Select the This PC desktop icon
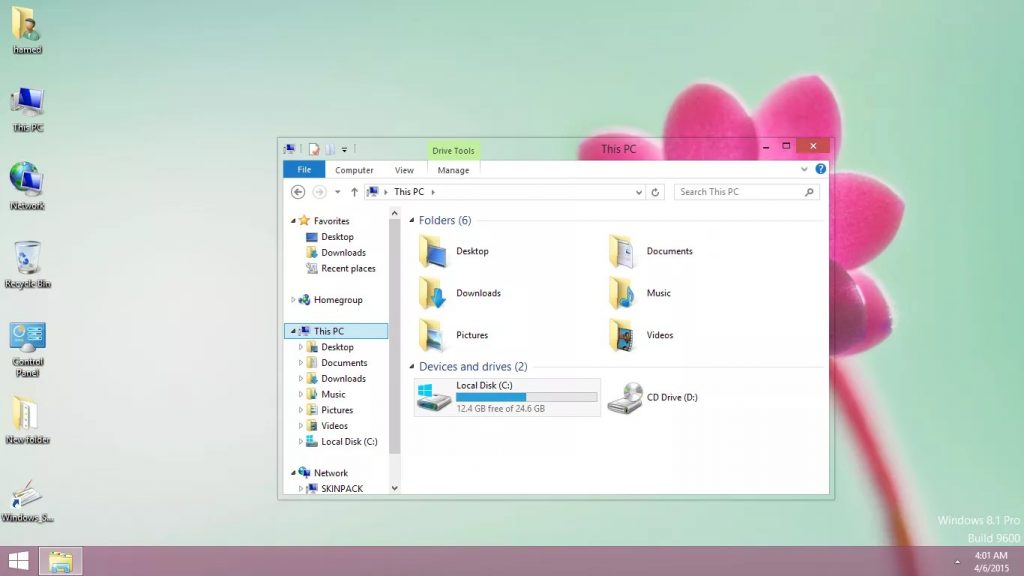The width and height of the screenshot is (1024, 576). click(x=27, y=109)
